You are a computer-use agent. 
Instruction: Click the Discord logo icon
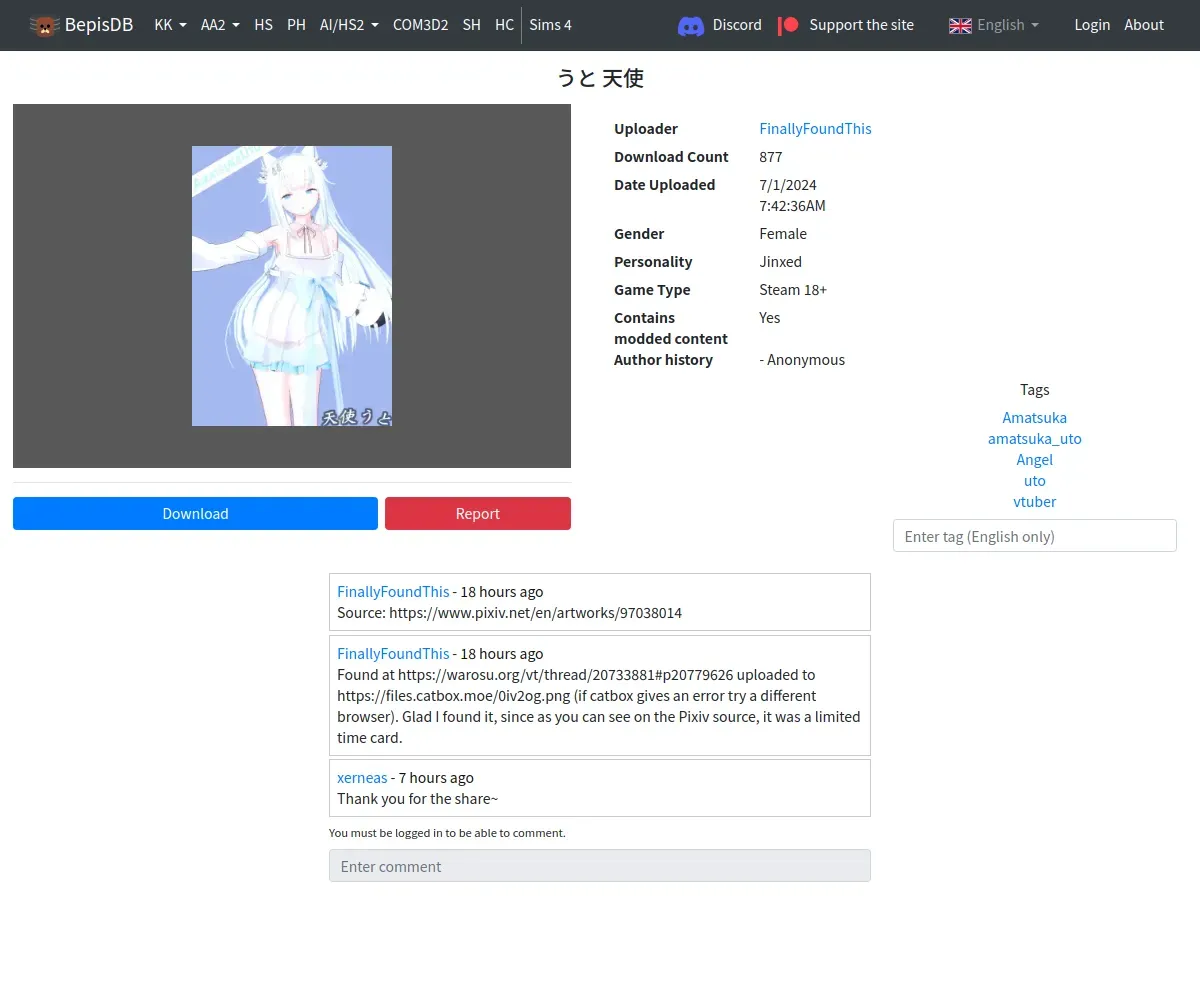691,25
